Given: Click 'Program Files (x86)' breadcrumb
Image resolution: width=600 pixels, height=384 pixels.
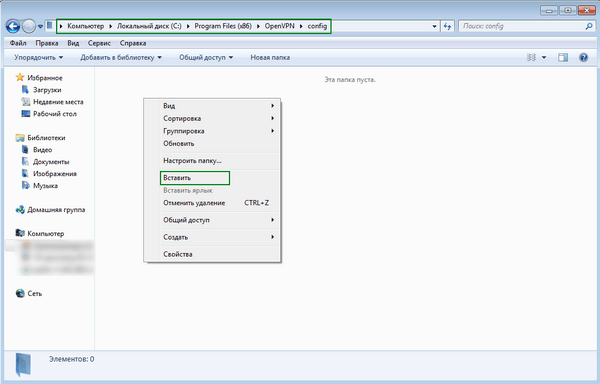Looking at the screenshot, I should (223, 26).
